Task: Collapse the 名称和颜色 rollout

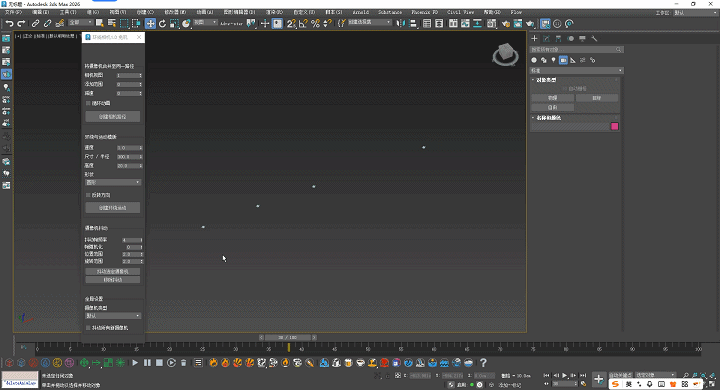Action: pyautogui.click(x=549, y=118)
